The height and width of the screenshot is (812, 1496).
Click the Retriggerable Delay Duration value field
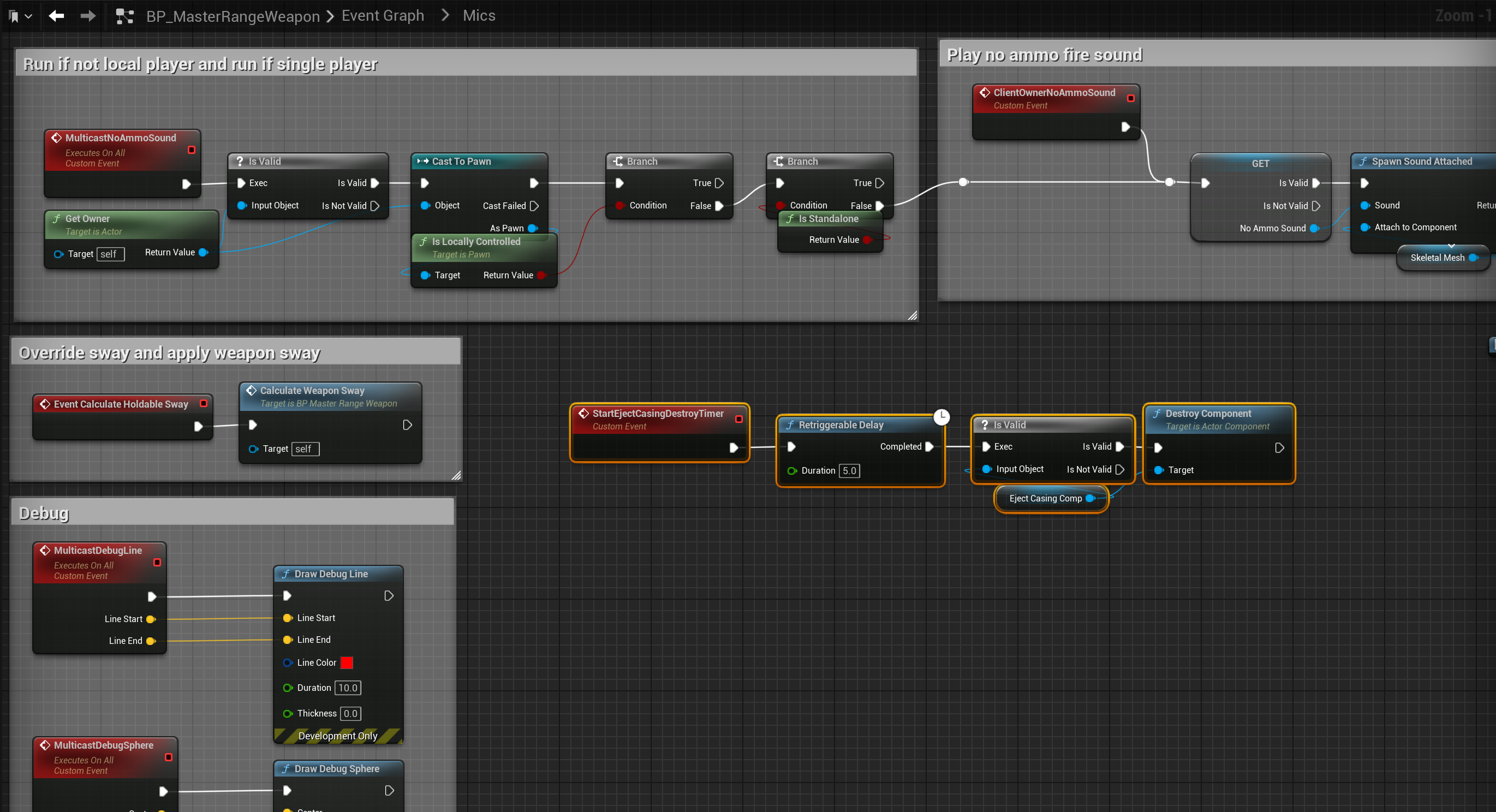(x=849, y=470)
